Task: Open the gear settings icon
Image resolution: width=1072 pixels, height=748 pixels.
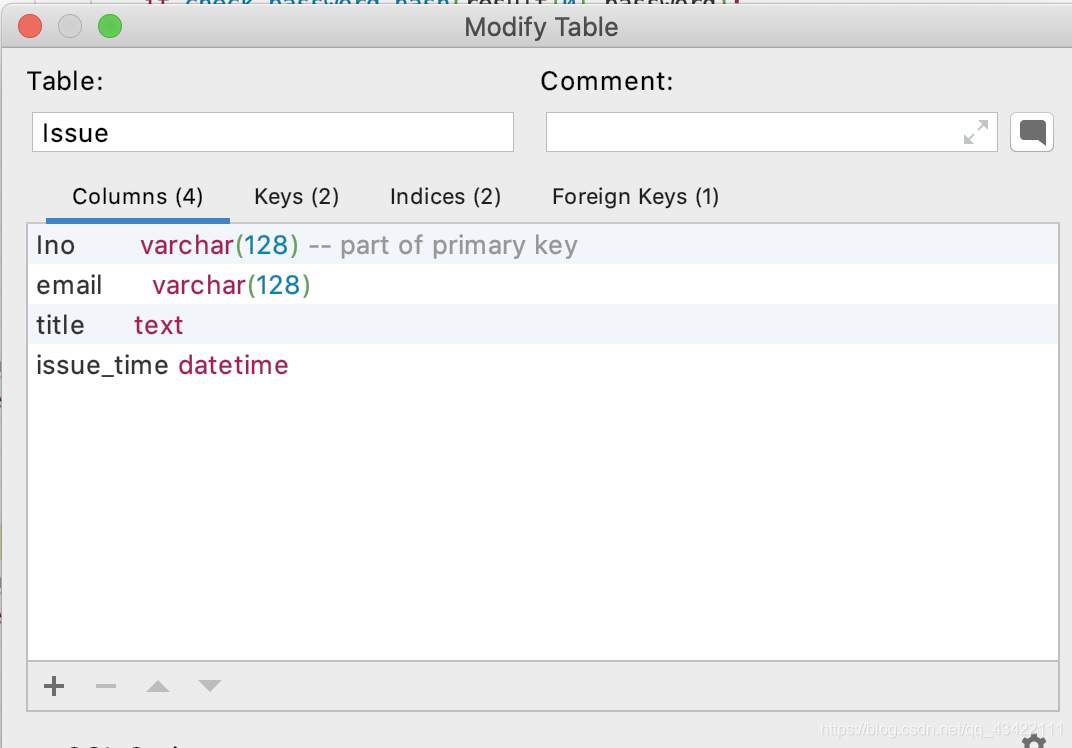Action: tap(1034, 741)
